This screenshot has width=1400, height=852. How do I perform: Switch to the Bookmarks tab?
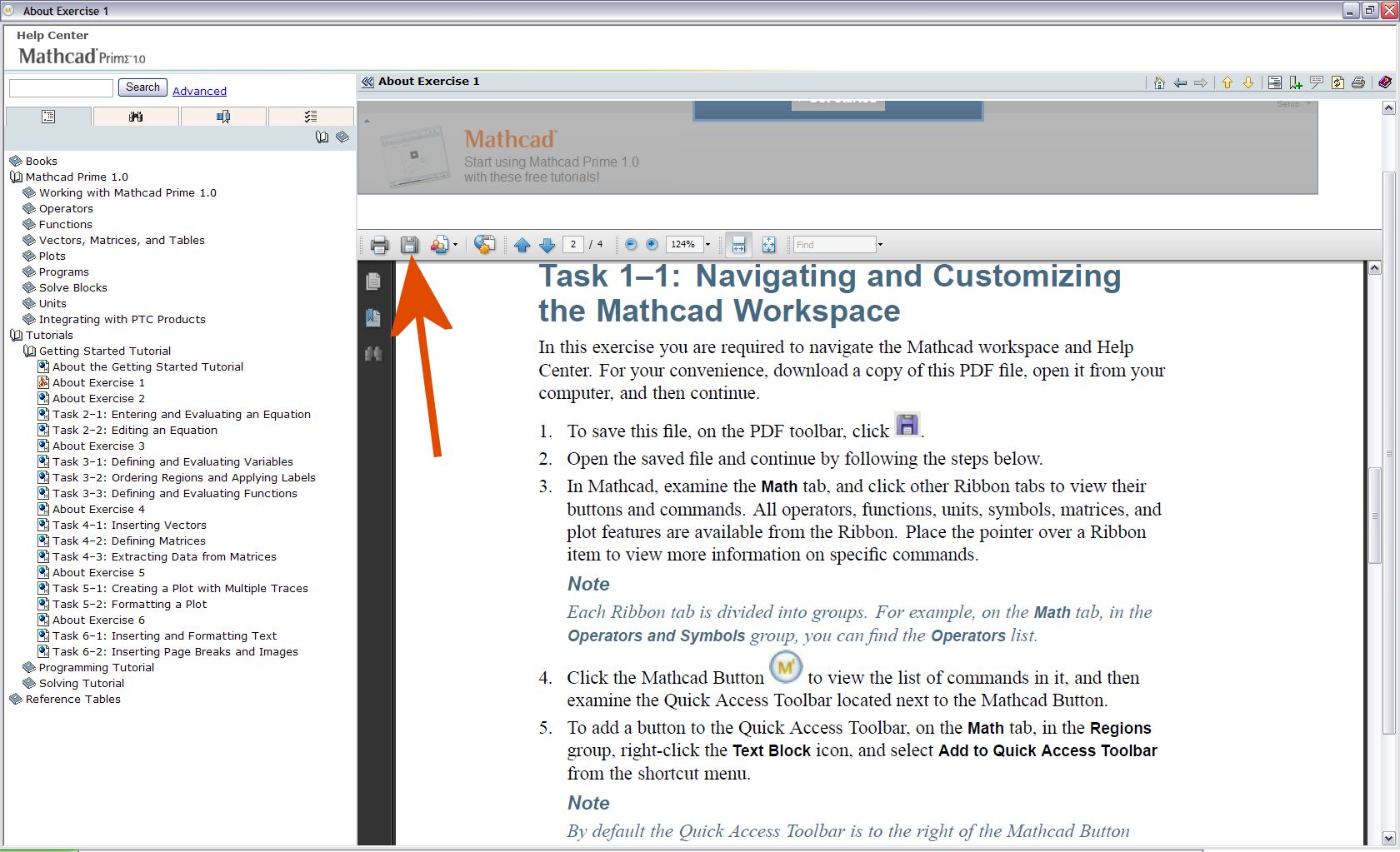point(223,117)
